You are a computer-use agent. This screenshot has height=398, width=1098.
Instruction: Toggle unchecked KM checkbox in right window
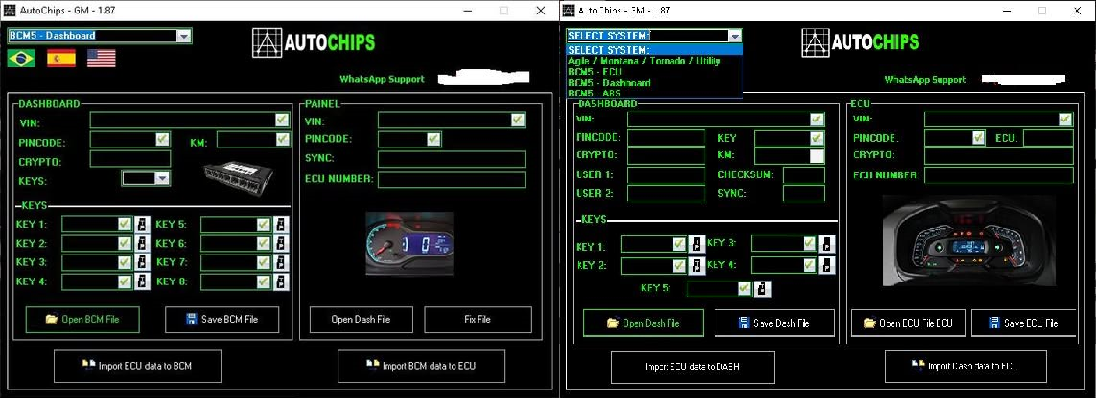(816, 156)
